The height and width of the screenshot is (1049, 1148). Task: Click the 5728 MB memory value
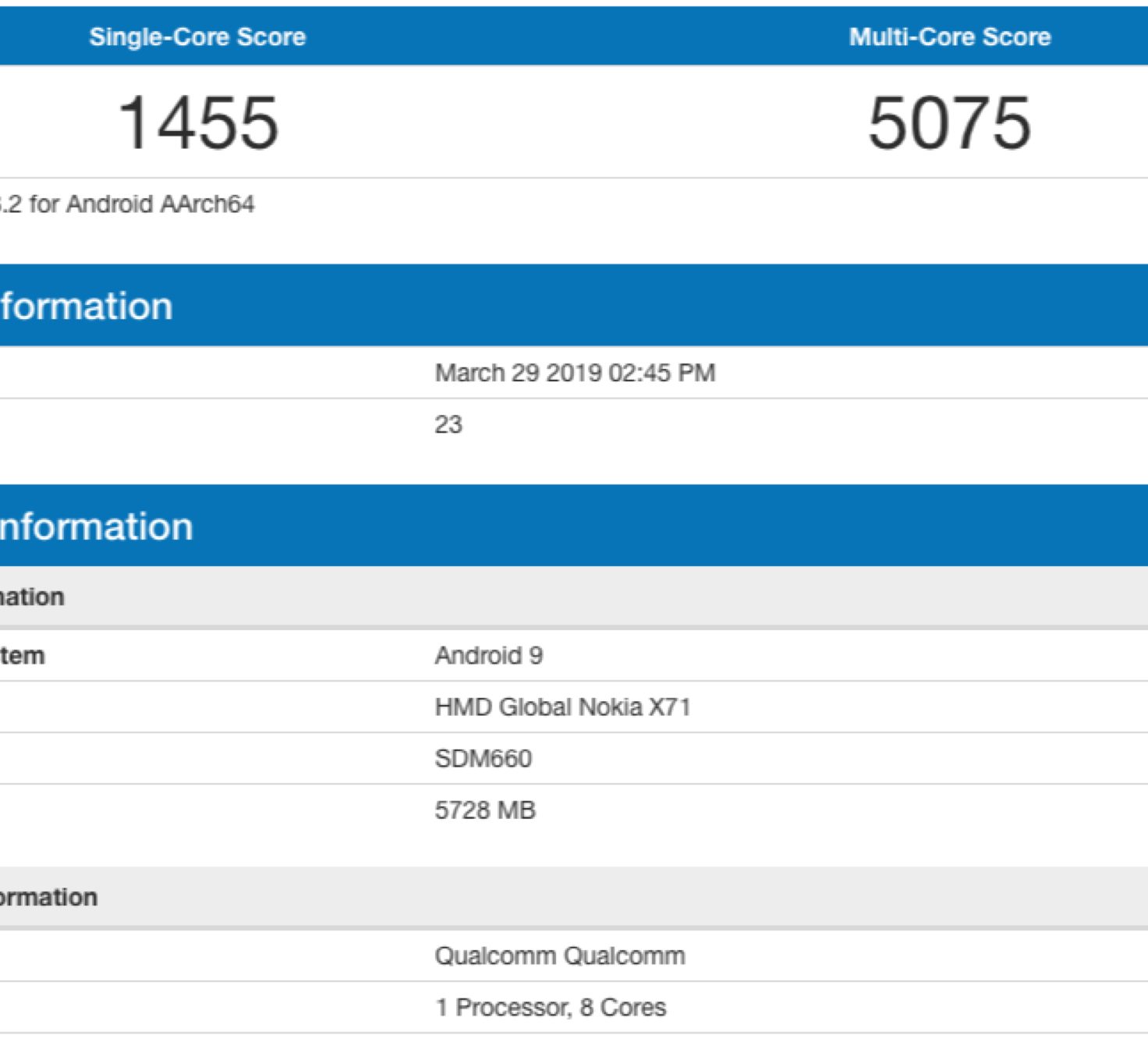point(485,810)
